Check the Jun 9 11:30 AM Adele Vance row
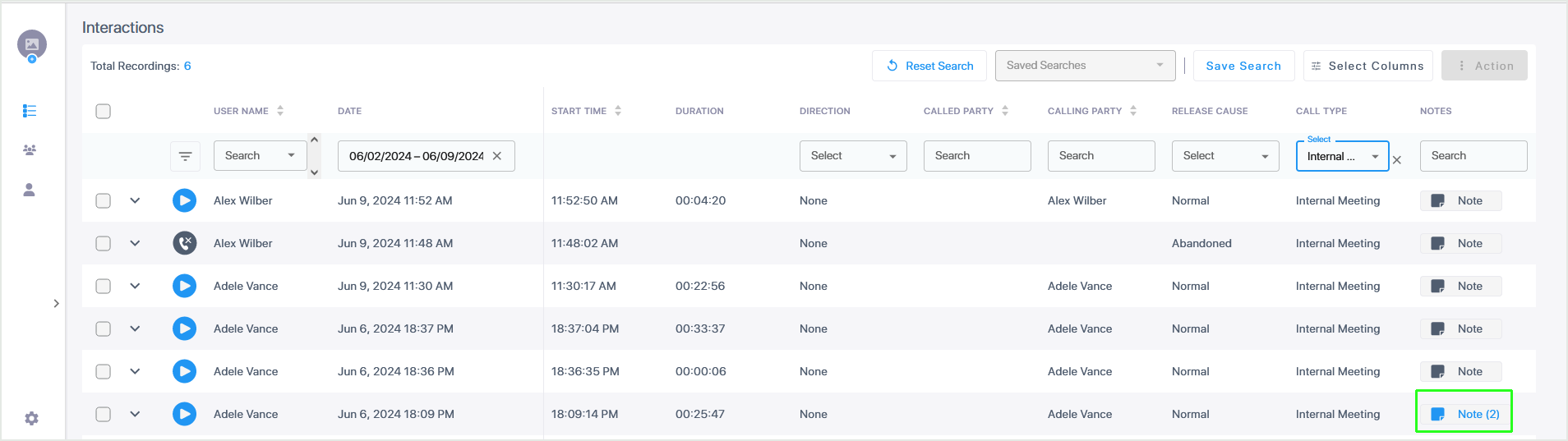The height and width of the screenshot is (441, 1568). (103, 286)
